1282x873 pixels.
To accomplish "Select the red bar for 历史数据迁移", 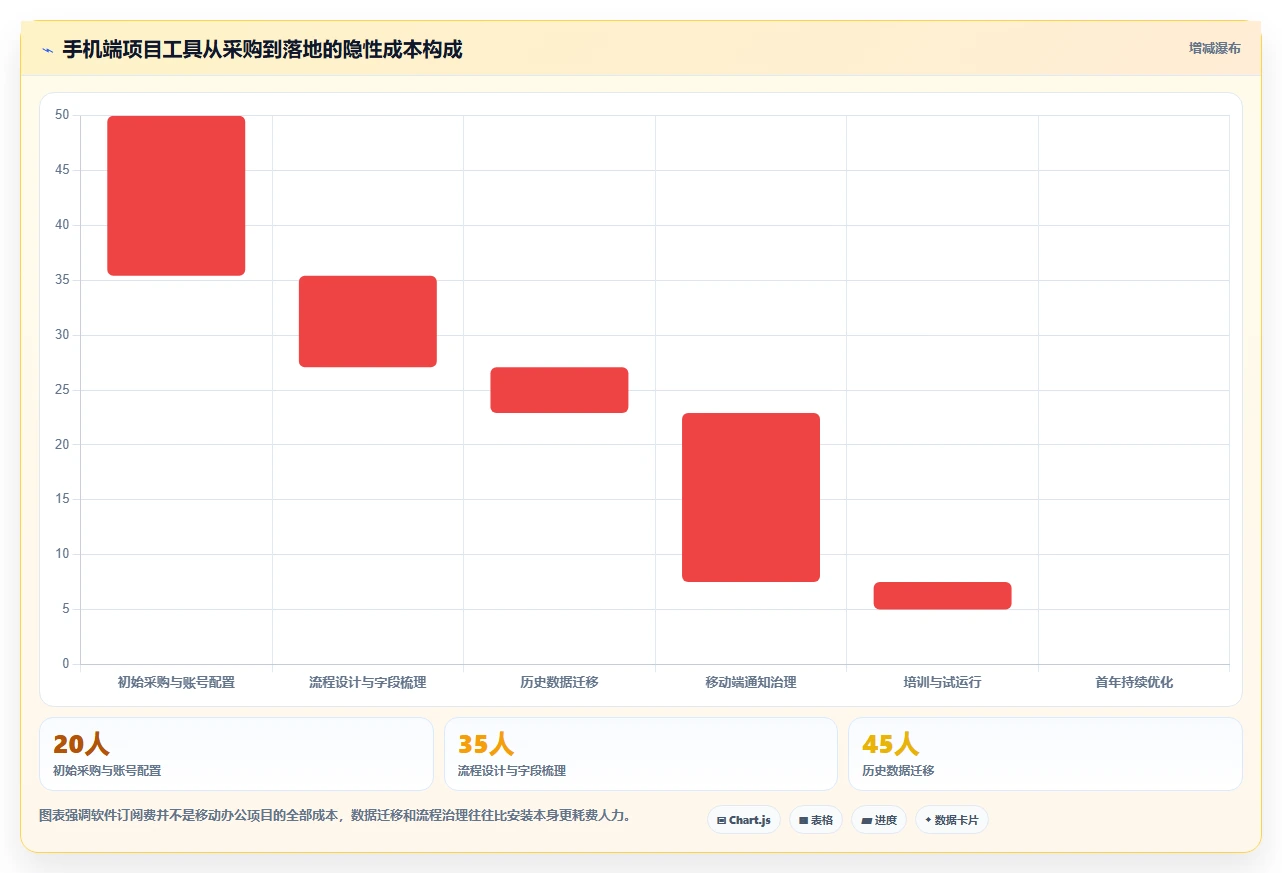I will (x=559, y=390).
